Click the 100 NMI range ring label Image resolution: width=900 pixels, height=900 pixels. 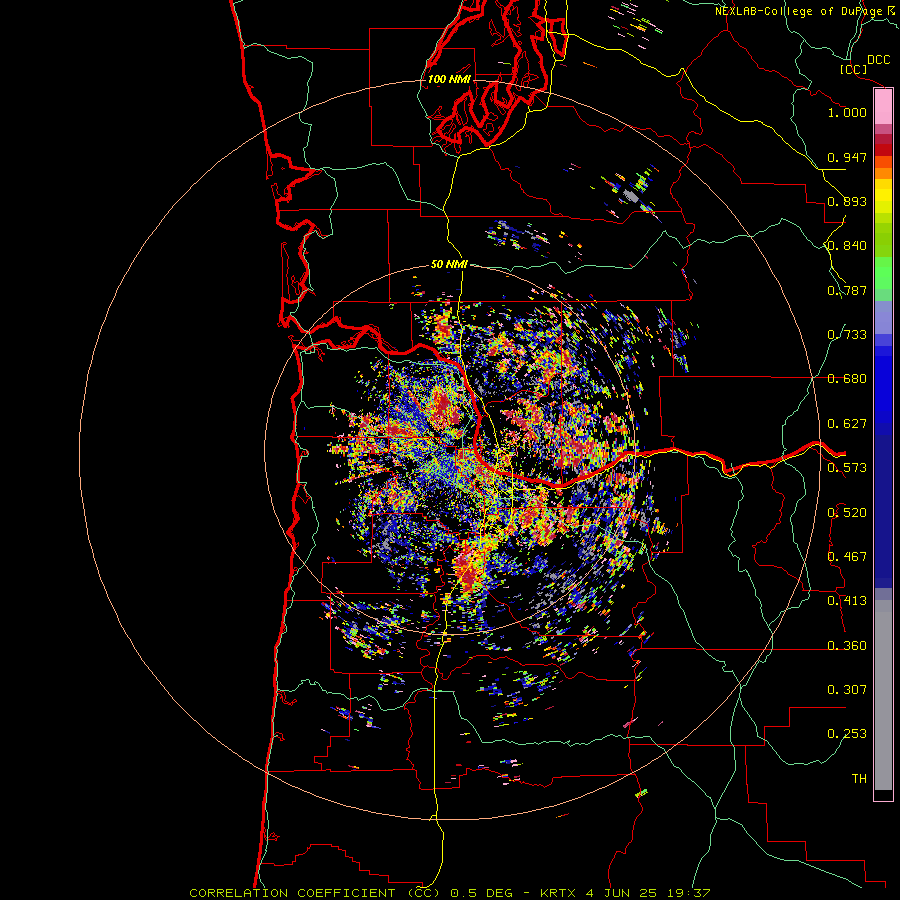click(449, 79)
